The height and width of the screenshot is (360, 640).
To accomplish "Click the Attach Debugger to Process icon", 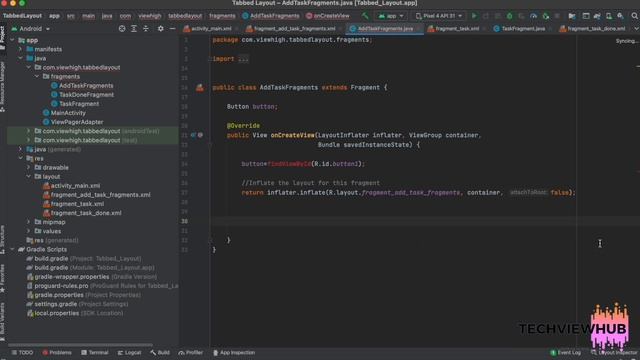I will [545, 16].
